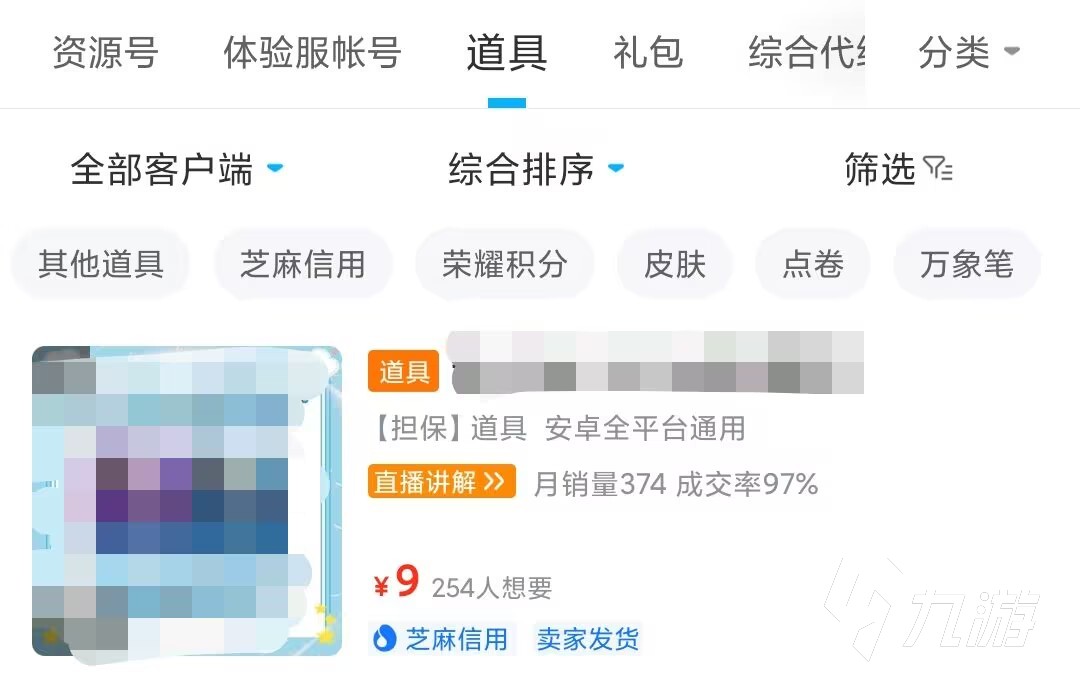Viewport: 1080px width, 692px height.
Task: Click the blue arrow beside 综合排序
Action: click(616, 167)
